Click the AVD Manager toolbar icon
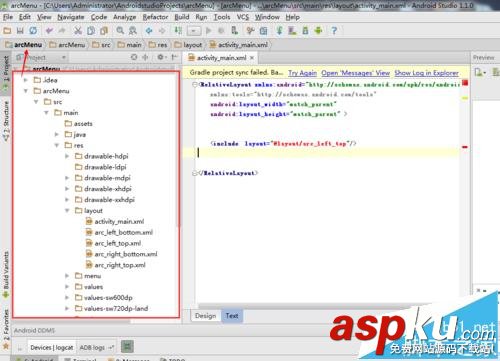The width and height of the screenshot is (500, 361). tap(292, 31)
